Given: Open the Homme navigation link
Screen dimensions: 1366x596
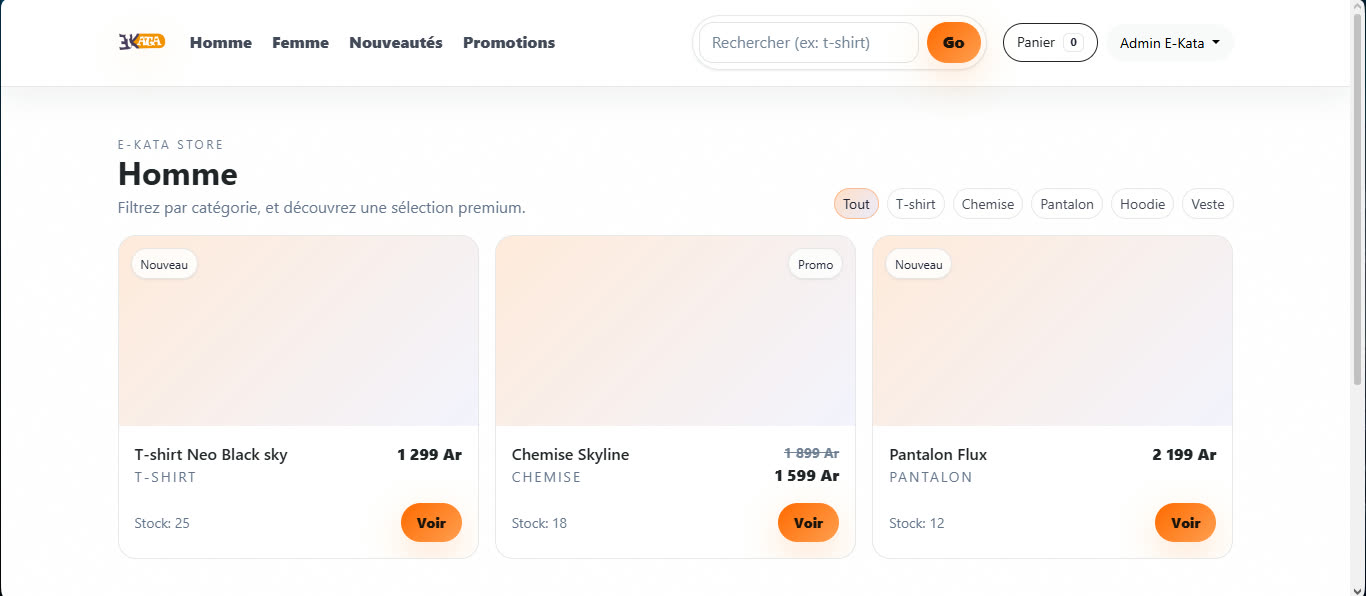Looking at the screenshot, I should [221, 42].
